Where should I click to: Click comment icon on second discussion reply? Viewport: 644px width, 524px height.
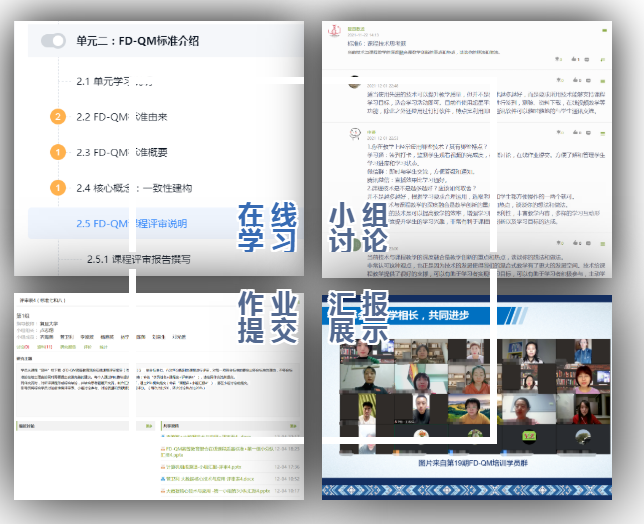pos(588,80)
